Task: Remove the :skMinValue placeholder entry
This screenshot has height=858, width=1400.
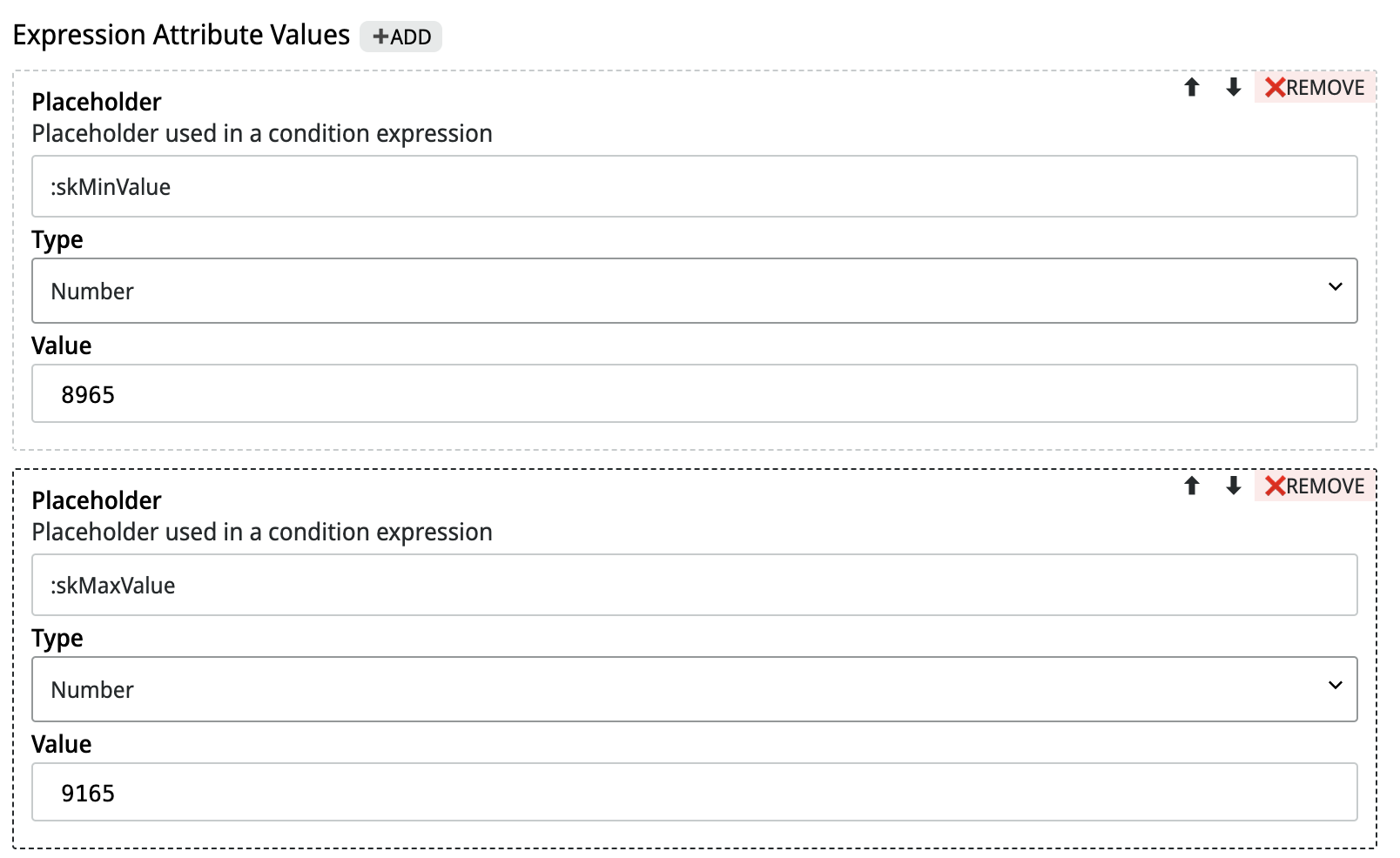Action: pyautogui.click(x=1315, y=87)
